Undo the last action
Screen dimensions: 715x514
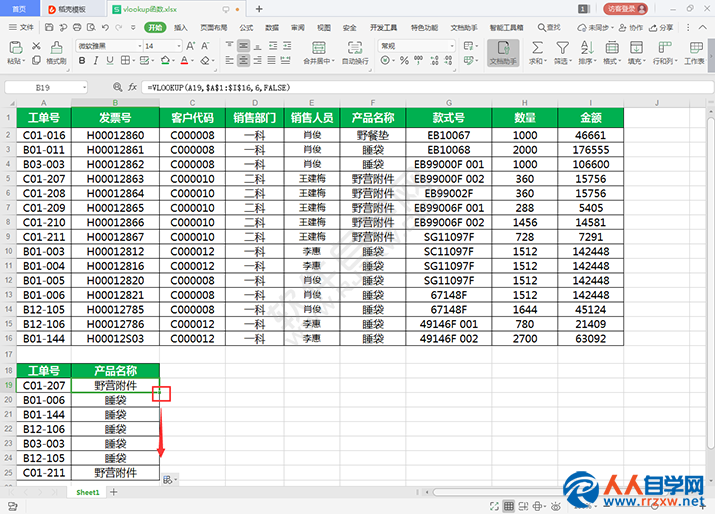point(105,27)
